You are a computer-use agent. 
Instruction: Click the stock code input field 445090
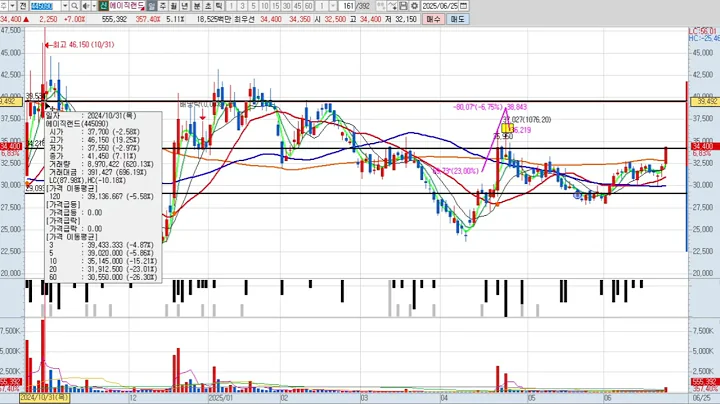[46, 6]
